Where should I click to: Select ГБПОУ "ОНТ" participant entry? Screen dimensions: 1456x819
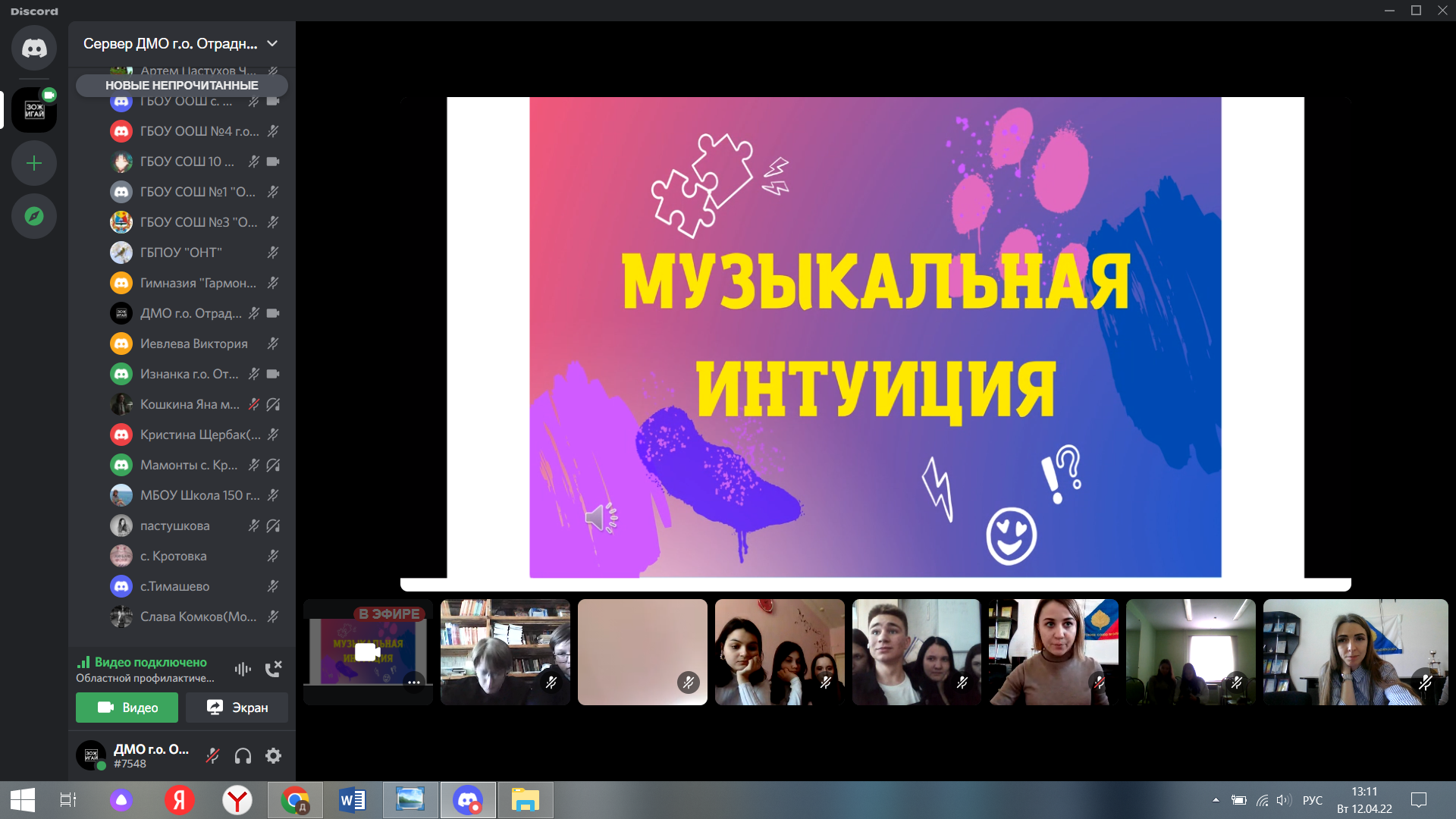(180, 253)
